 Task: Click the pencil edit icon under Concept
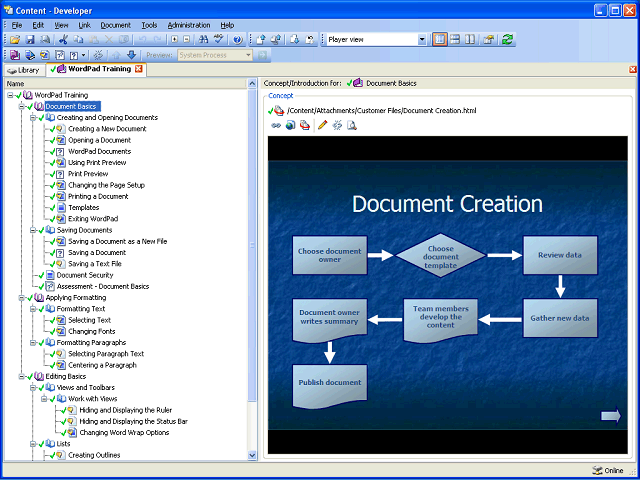322,125
